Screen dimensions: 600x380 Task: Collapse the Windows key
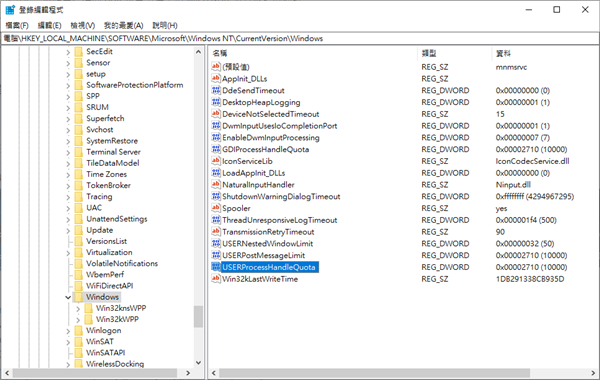click(68, 297)
